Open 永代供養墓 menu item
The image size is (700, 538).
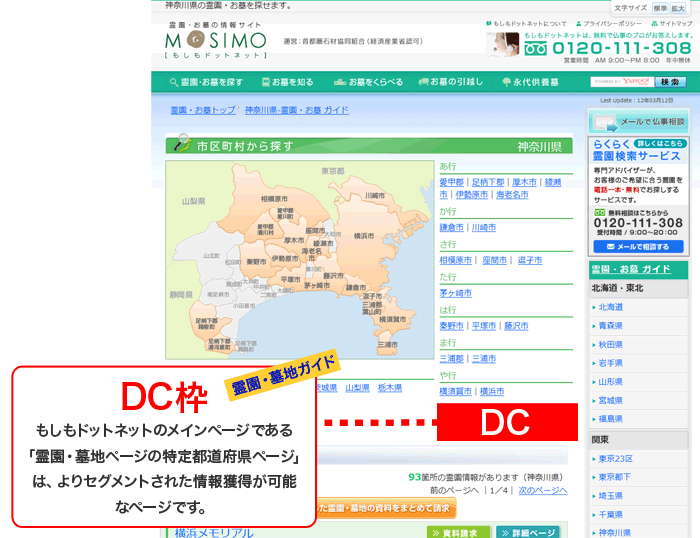(530, 82)
